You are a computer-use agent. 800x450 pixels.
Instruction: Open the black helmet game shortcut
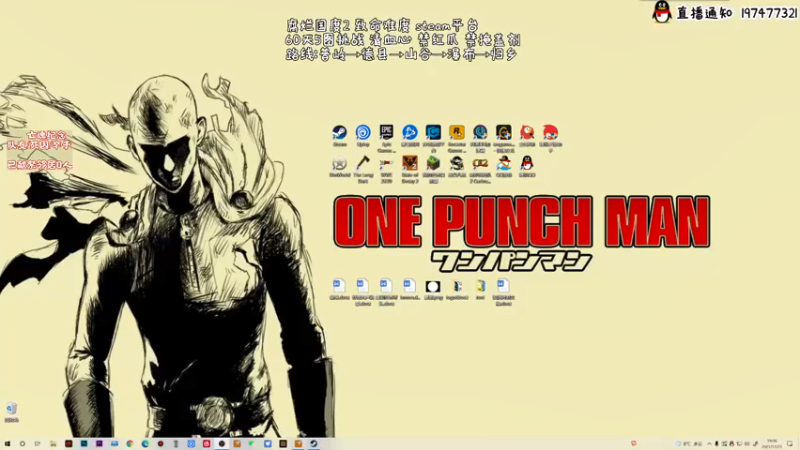point(457,167)
